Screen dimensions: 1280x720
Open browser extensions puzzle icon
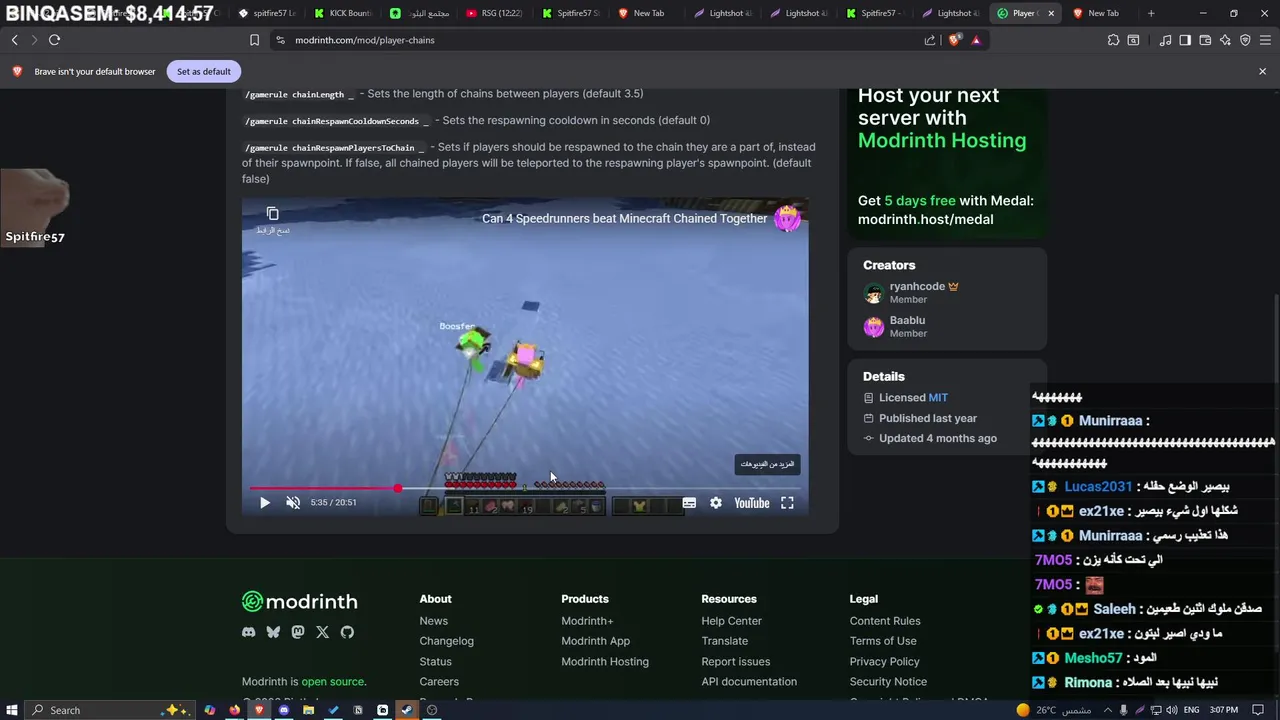(x=1113, y=40)
